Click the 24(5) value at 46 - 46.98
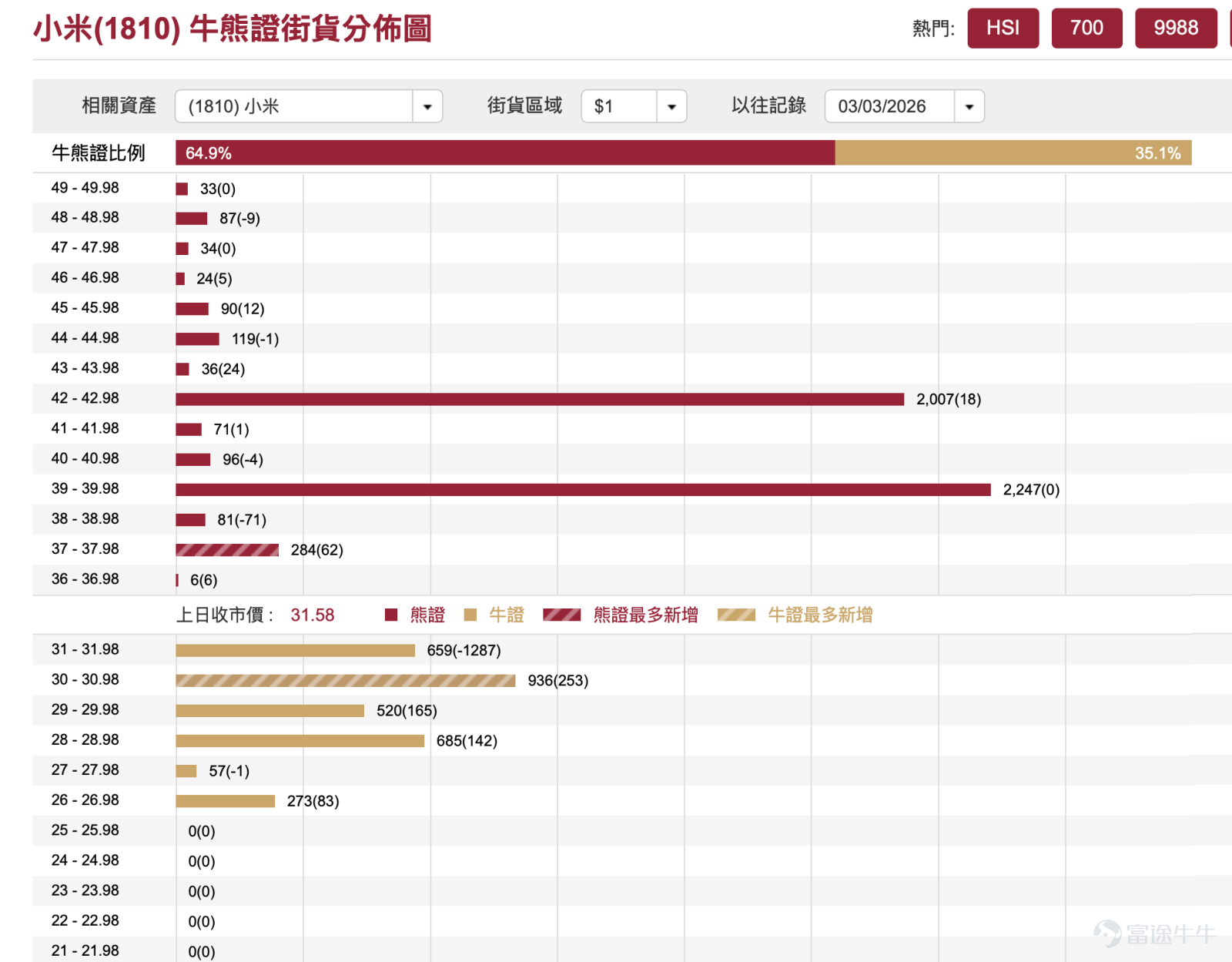The height and width of the screenshot is (962, 1232). (214, 279)
